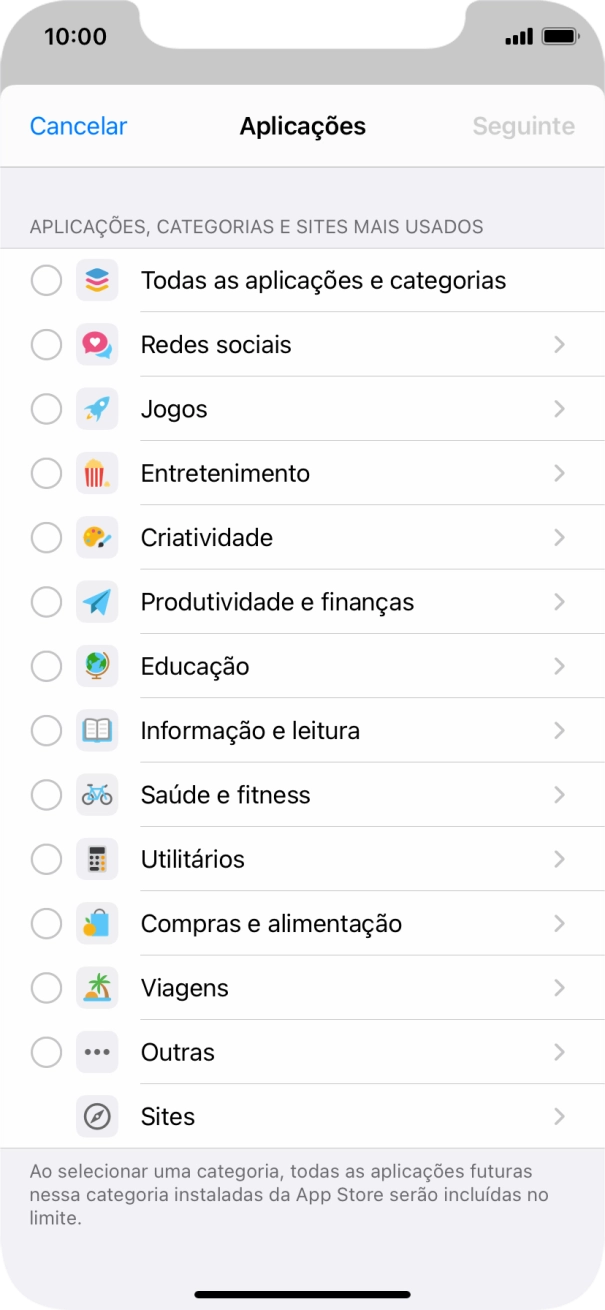Tap Cancelar to dismiss the screen
605x1310 pixels.
point(77,126)
